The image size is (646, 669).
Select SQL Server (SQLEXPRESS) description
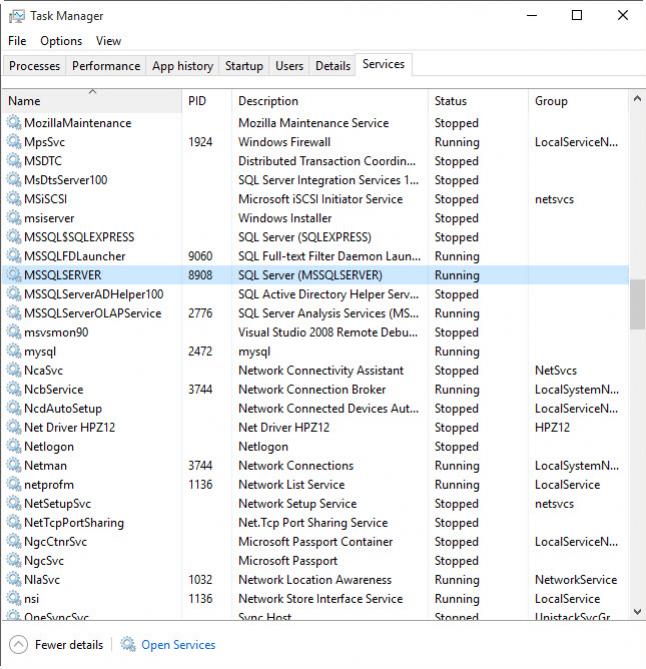(305, 237)
